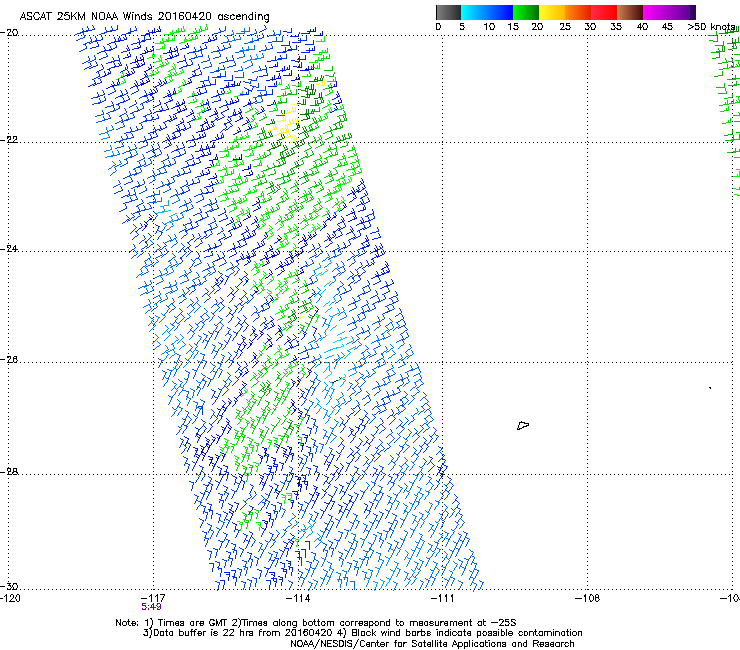The image size is (740, 650).
Task: Click the '-114' longitude axis label
Action: pyautogui.click(x=298, y=598)
